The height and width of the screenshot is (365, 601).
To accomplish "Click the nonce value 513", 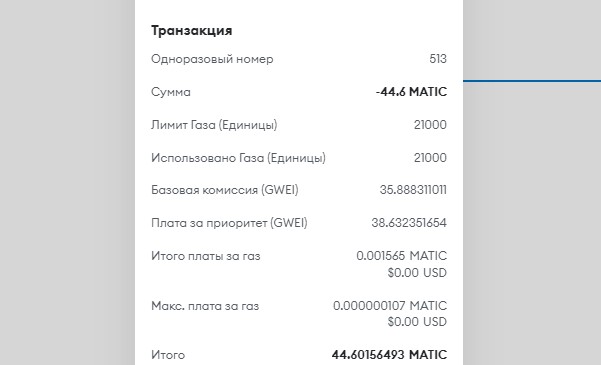I will [438, 59].
